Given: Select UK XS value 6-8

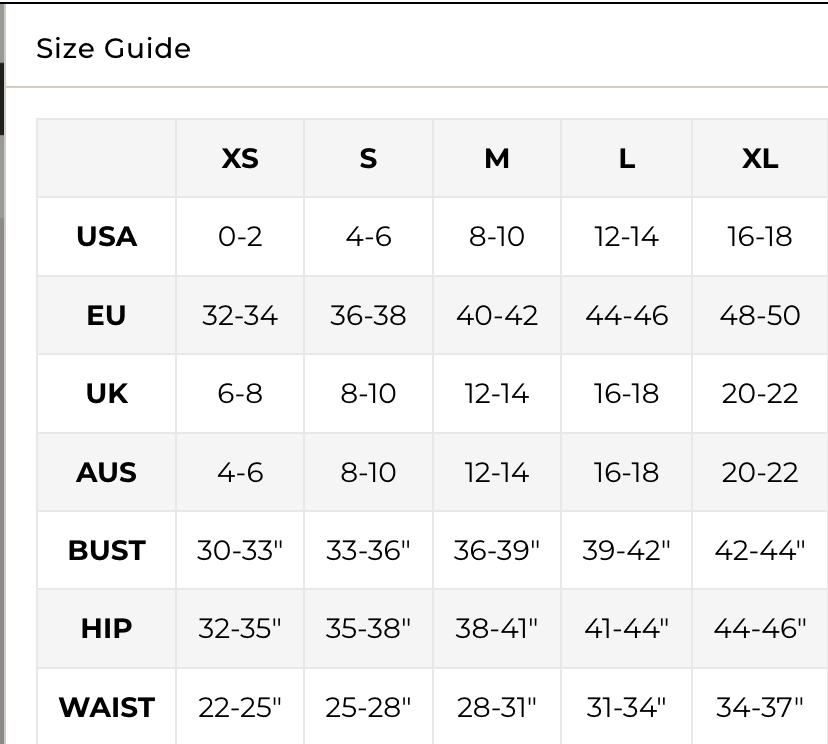Looking at the screenshot, I should click(x=240, y=394).
